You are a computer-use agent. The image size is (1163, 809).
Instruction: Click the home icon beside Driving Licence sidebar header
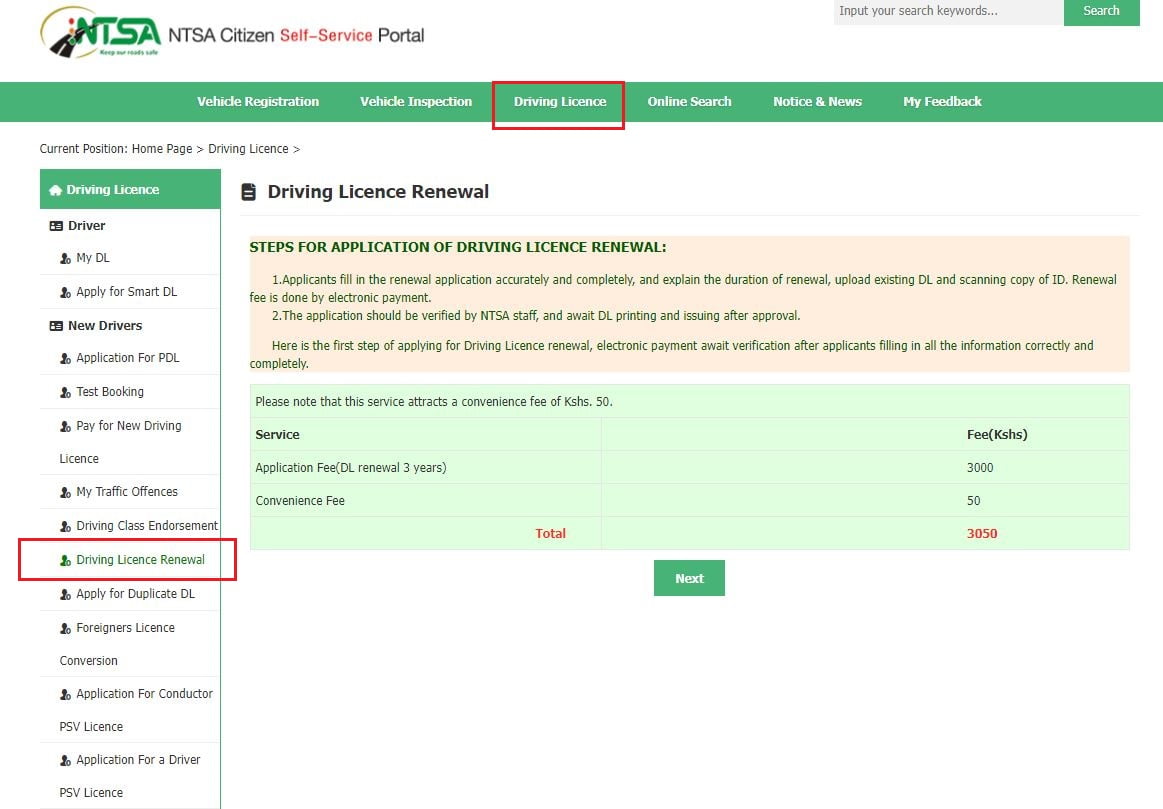[55, 190]
